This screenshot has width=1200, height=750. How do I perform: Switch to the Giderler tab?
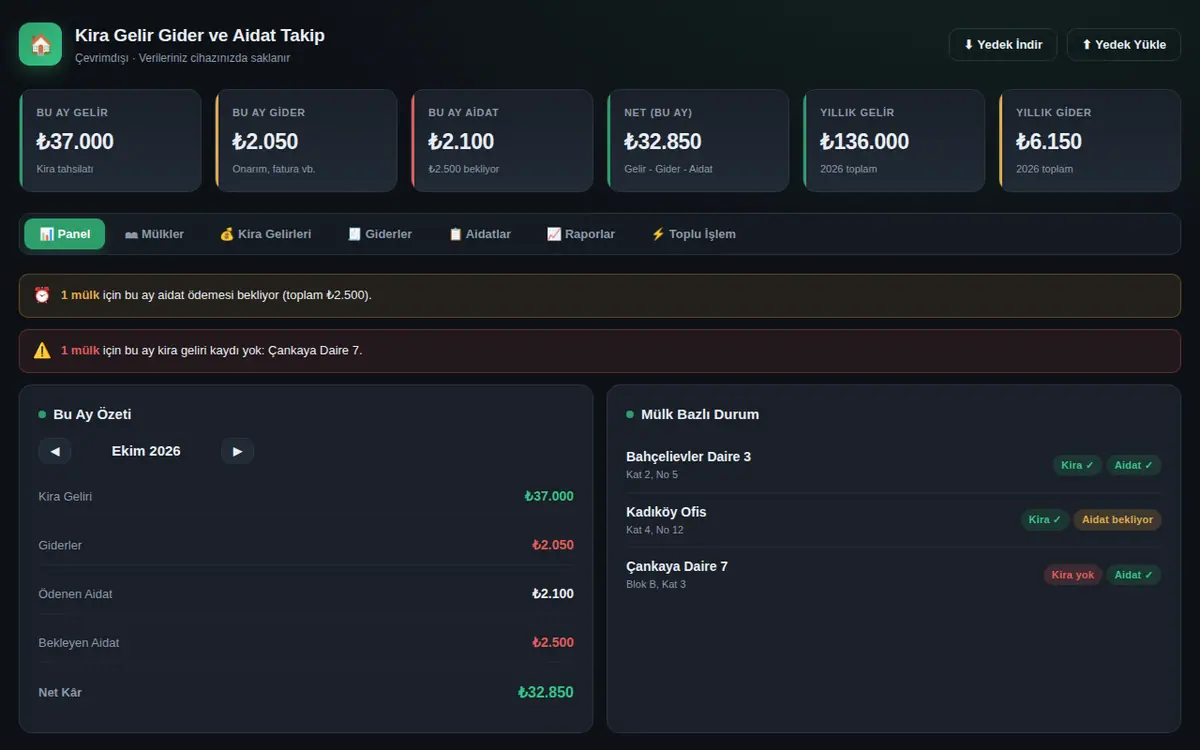pyautogui.click(x=379, y=234)
